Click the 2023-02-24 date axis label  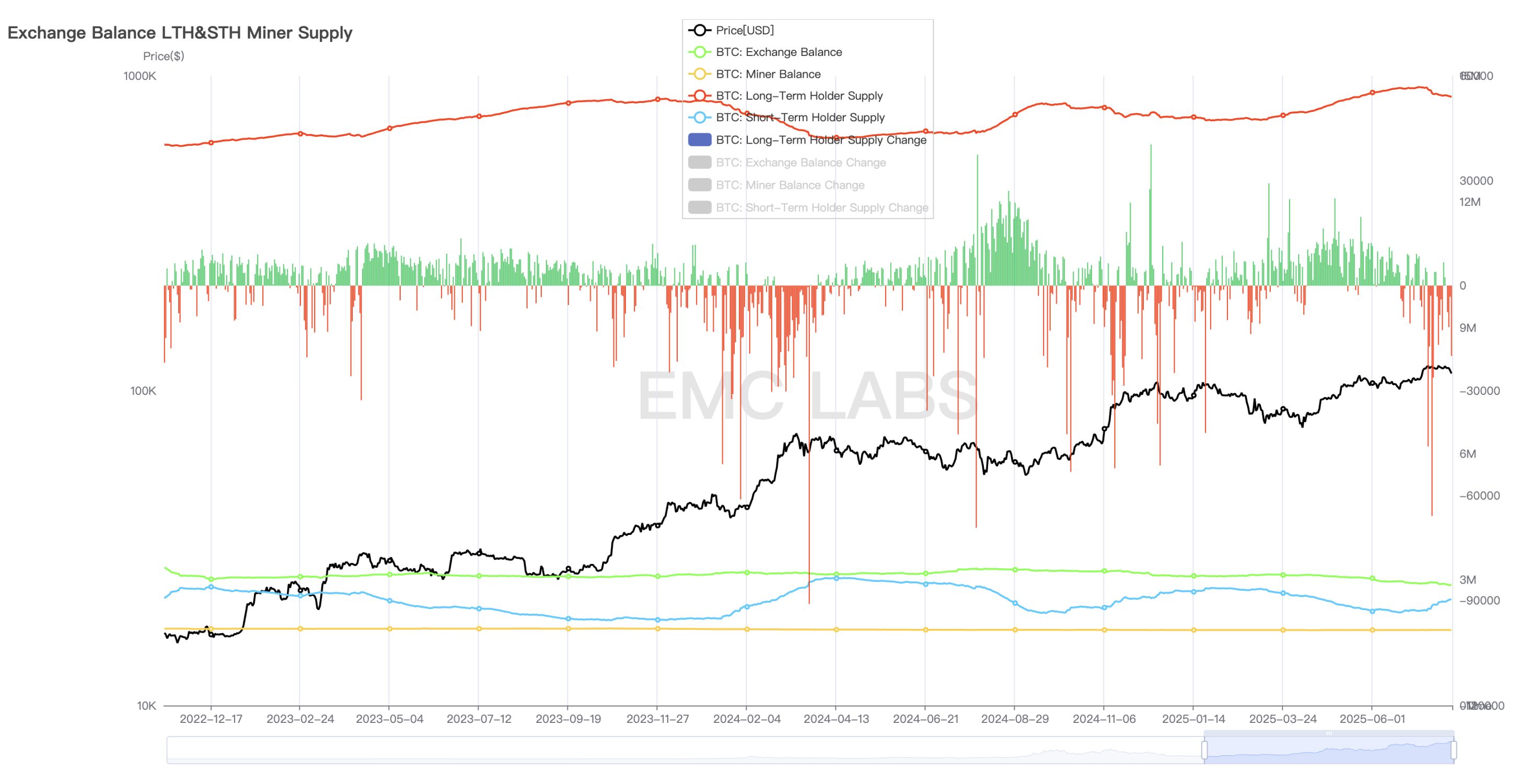click(300, 719)
